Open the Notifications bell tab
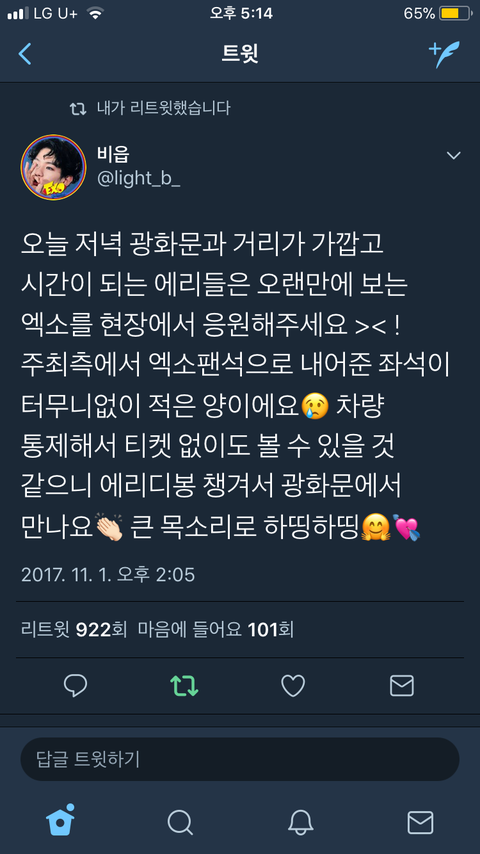 click(300, 822)
